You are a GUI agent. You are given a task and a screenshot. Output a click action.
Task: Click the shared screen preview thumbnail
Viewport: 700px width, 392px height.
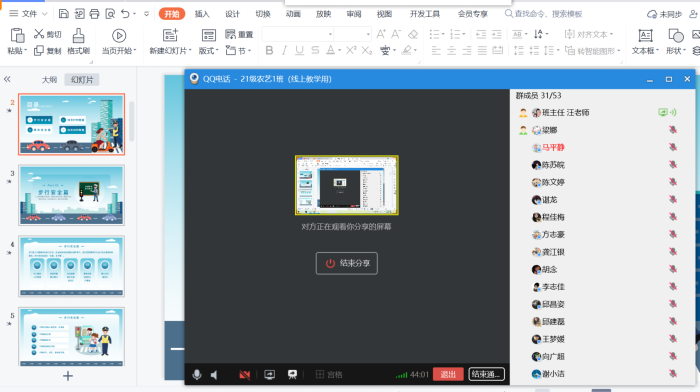pyautogui.click(x=346, y=185)
